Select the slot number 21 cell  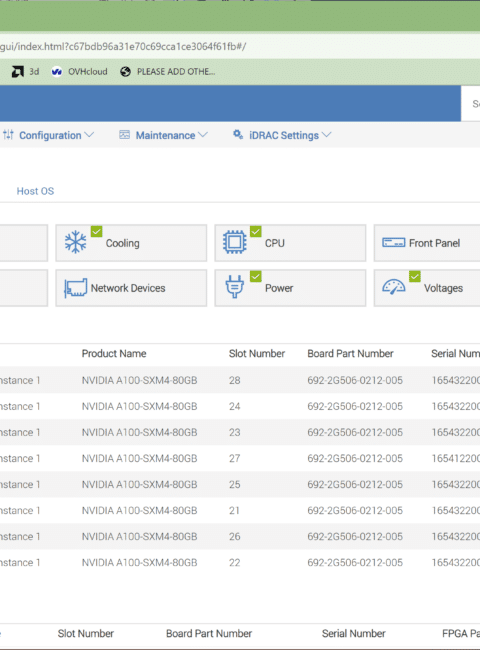(235, 510)
